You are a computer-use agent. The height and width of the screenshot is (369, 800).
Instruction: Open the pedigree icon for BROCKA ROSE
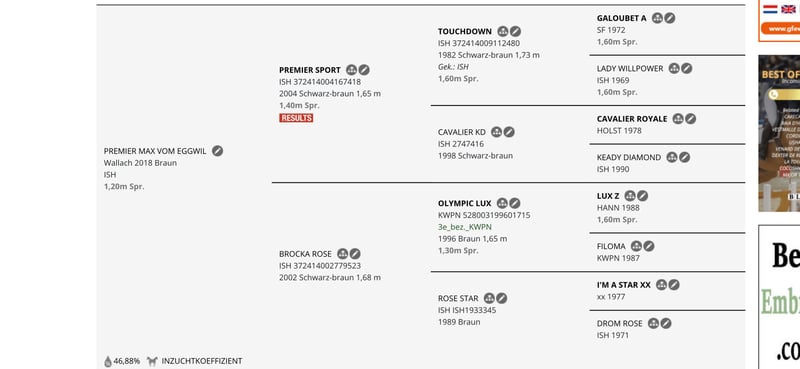(x=343, y=254)
